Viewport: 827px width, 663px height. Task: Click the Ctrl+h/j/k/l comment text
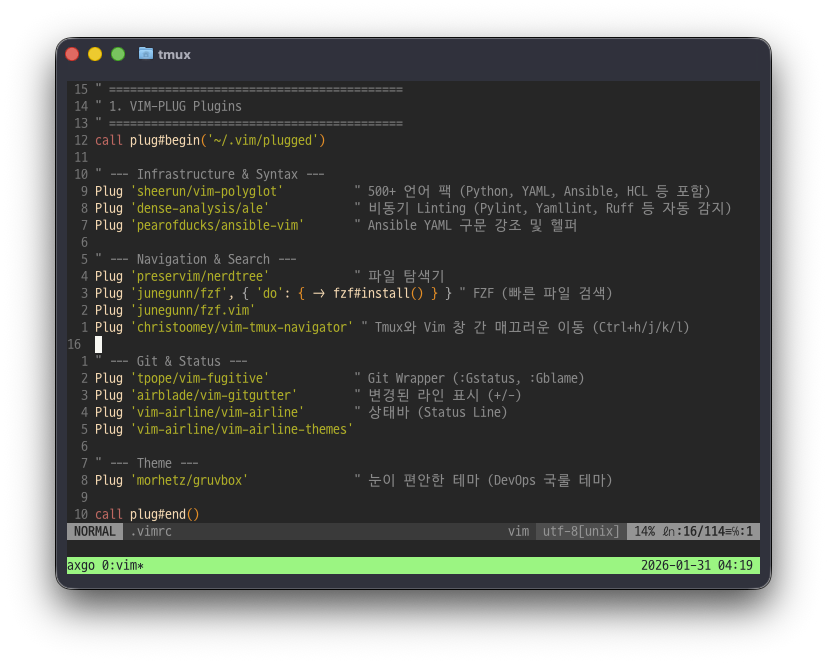(x=640, y=328)
